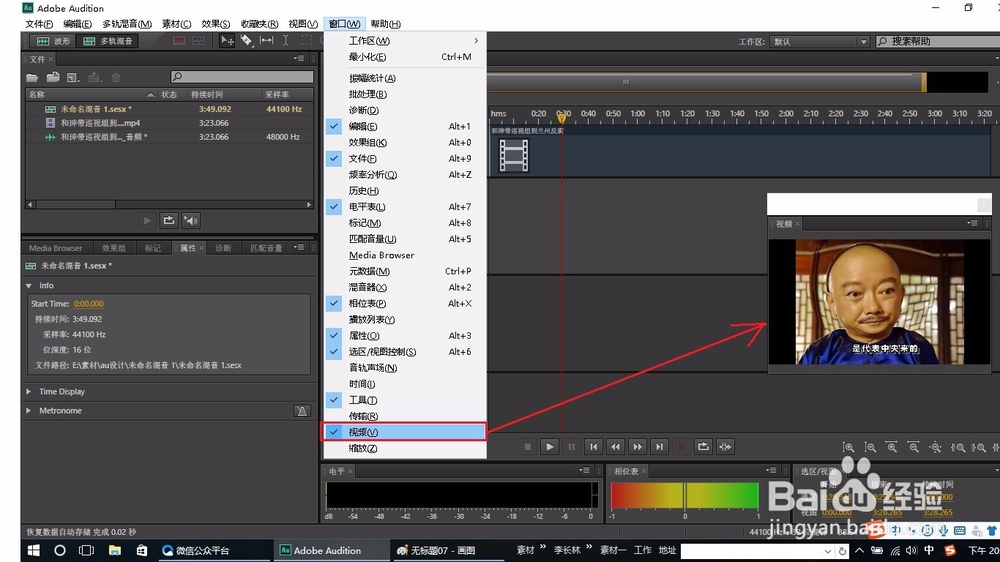Open the 工作区(W) submenu
This screenshot has height=562, width=1000.
[405, 41]
